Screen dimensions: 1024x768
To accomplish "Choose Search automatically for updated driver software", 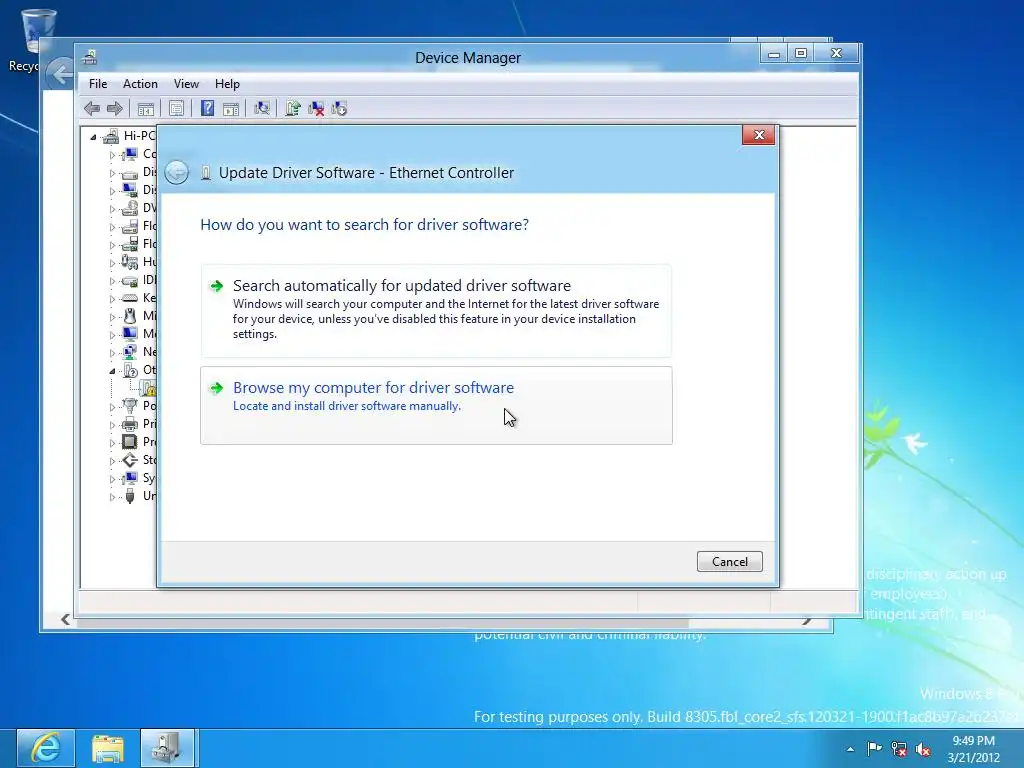I will (x=436, y=311).
